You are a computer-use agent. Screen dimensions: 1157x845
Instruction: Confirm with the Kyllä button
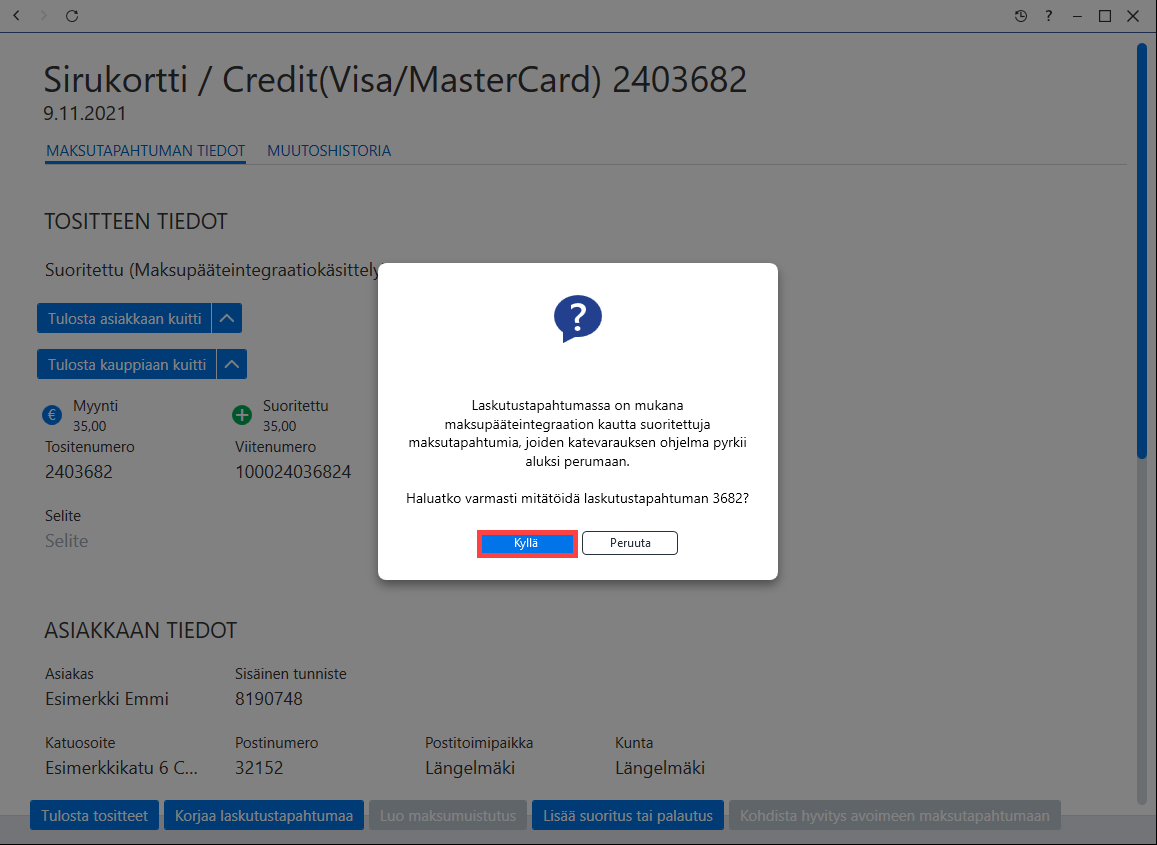click(526, 543)
